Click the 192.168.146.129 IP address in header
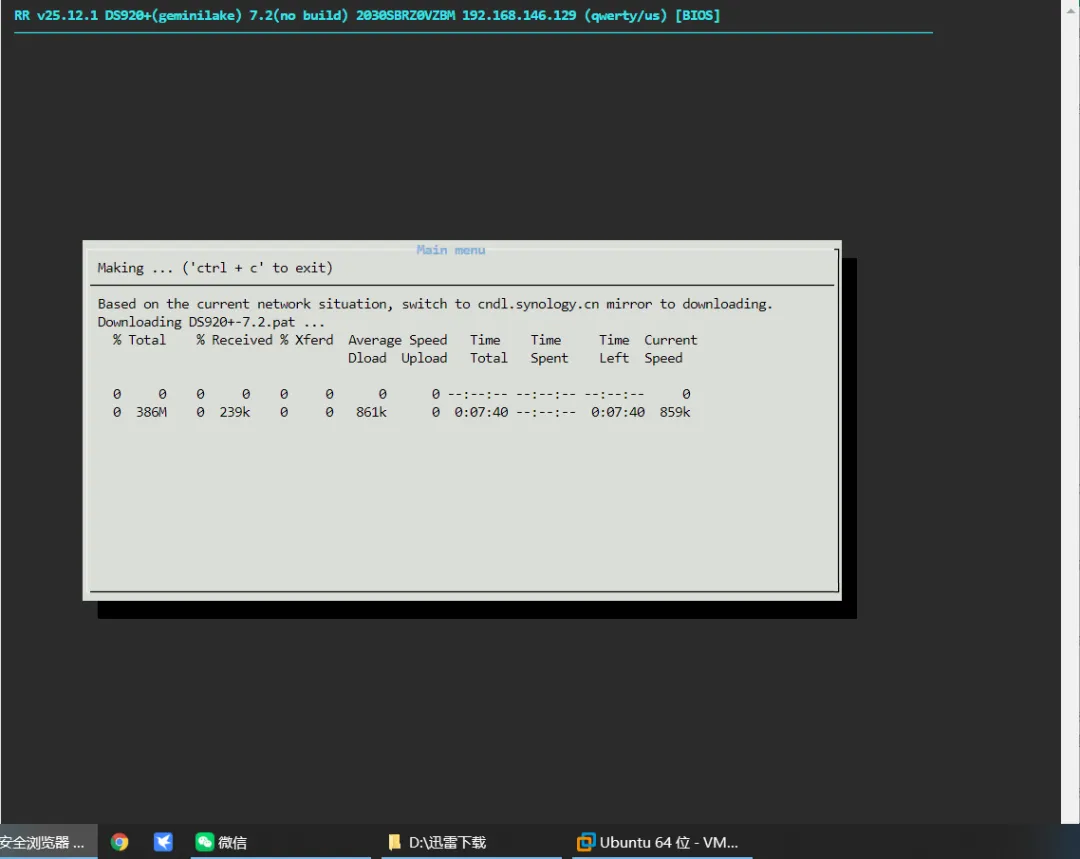This screenshot has width=1080, height=859. pyautogui.click(x=519, y=15)
